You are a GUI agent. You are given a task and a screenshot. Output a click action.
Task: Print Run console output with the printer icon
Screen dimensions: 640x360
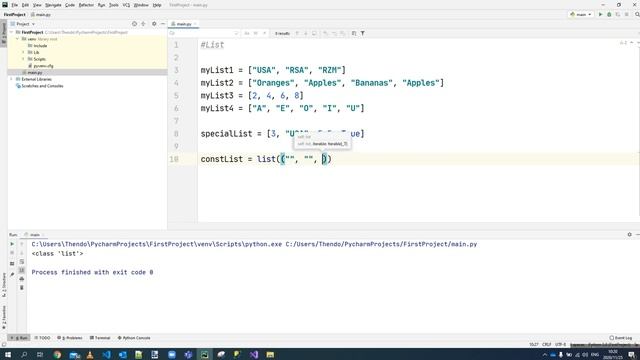(x=22, y=279)
